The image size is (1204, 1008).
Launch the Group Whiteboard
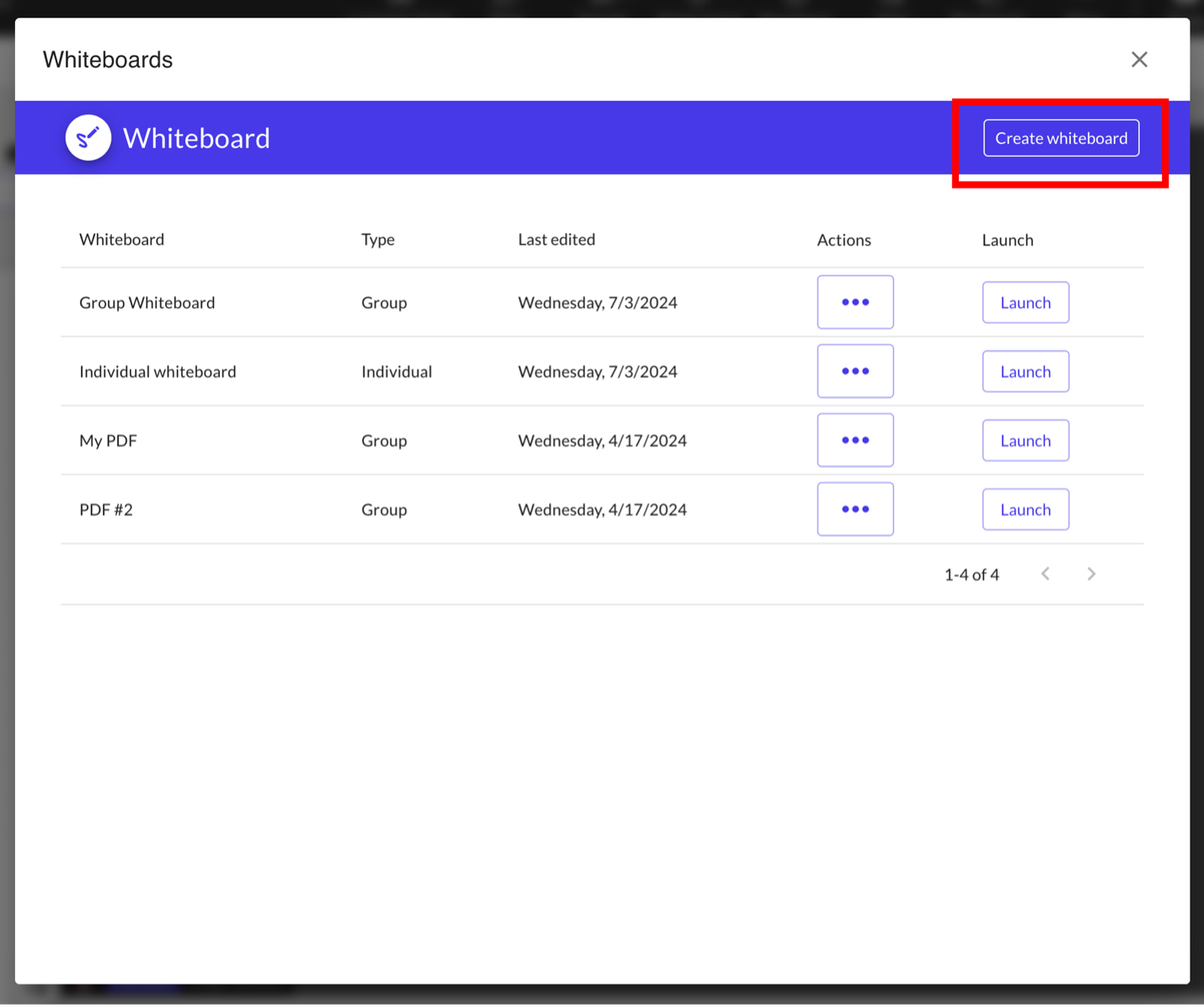tap(1025, 302)
